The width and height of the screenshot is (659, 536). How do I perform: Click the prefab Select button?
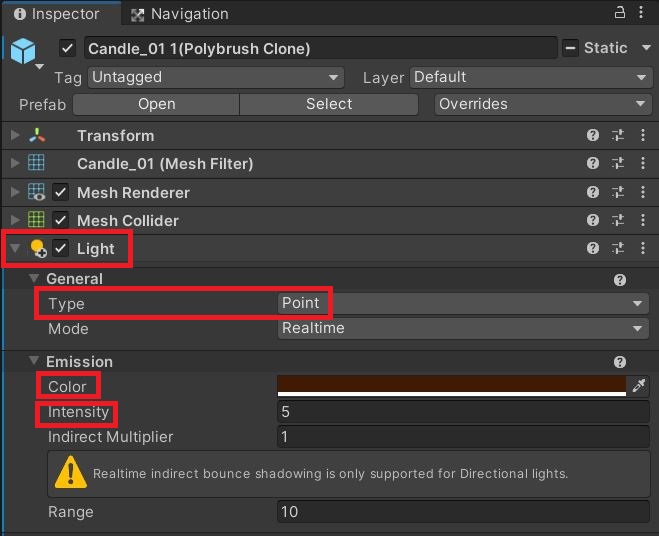329,104
